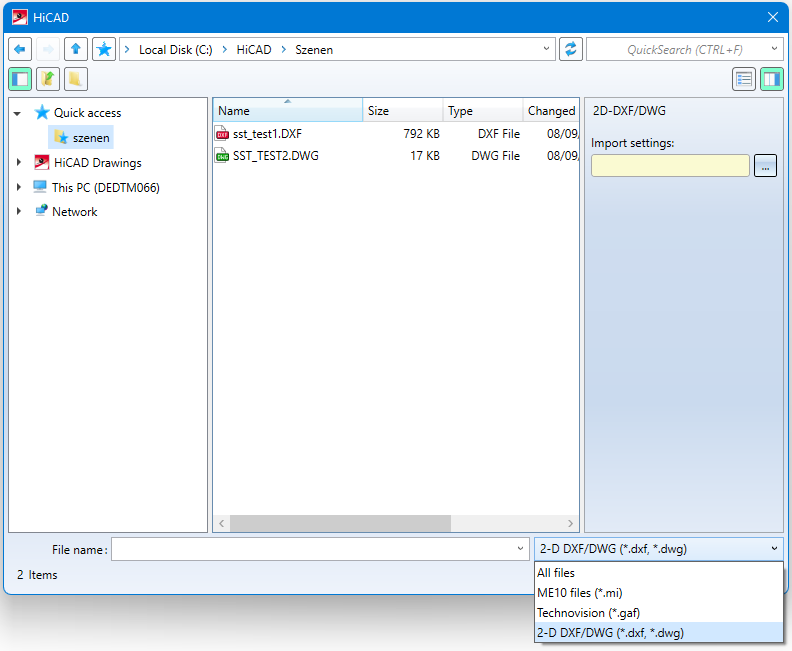Image resolution: width=792 pixels, height=651 pixels.
Task: Sort by Type column header
Action: (482, 110)
